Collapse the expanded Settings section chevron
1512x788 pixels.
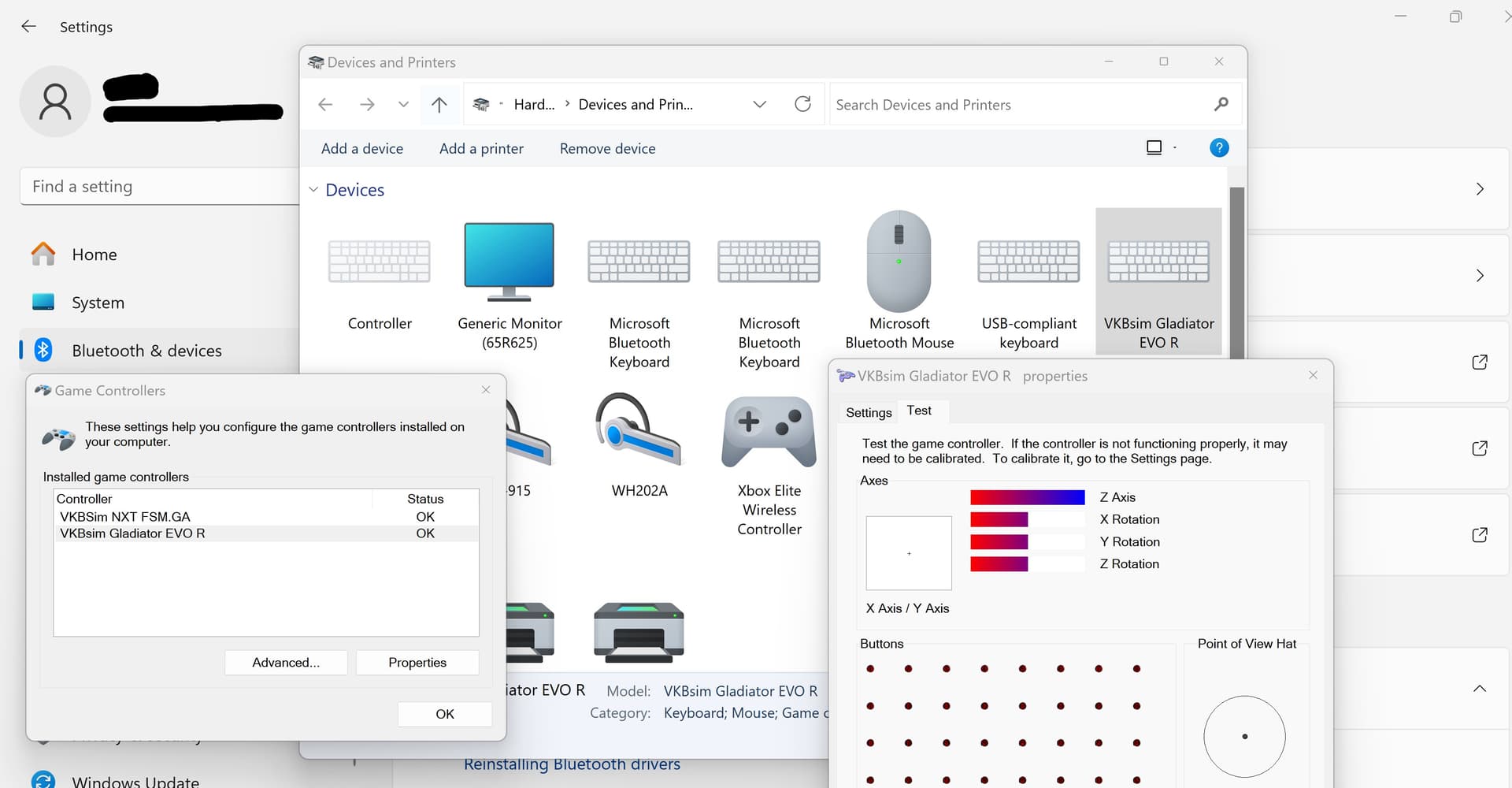pos(1480,689)
